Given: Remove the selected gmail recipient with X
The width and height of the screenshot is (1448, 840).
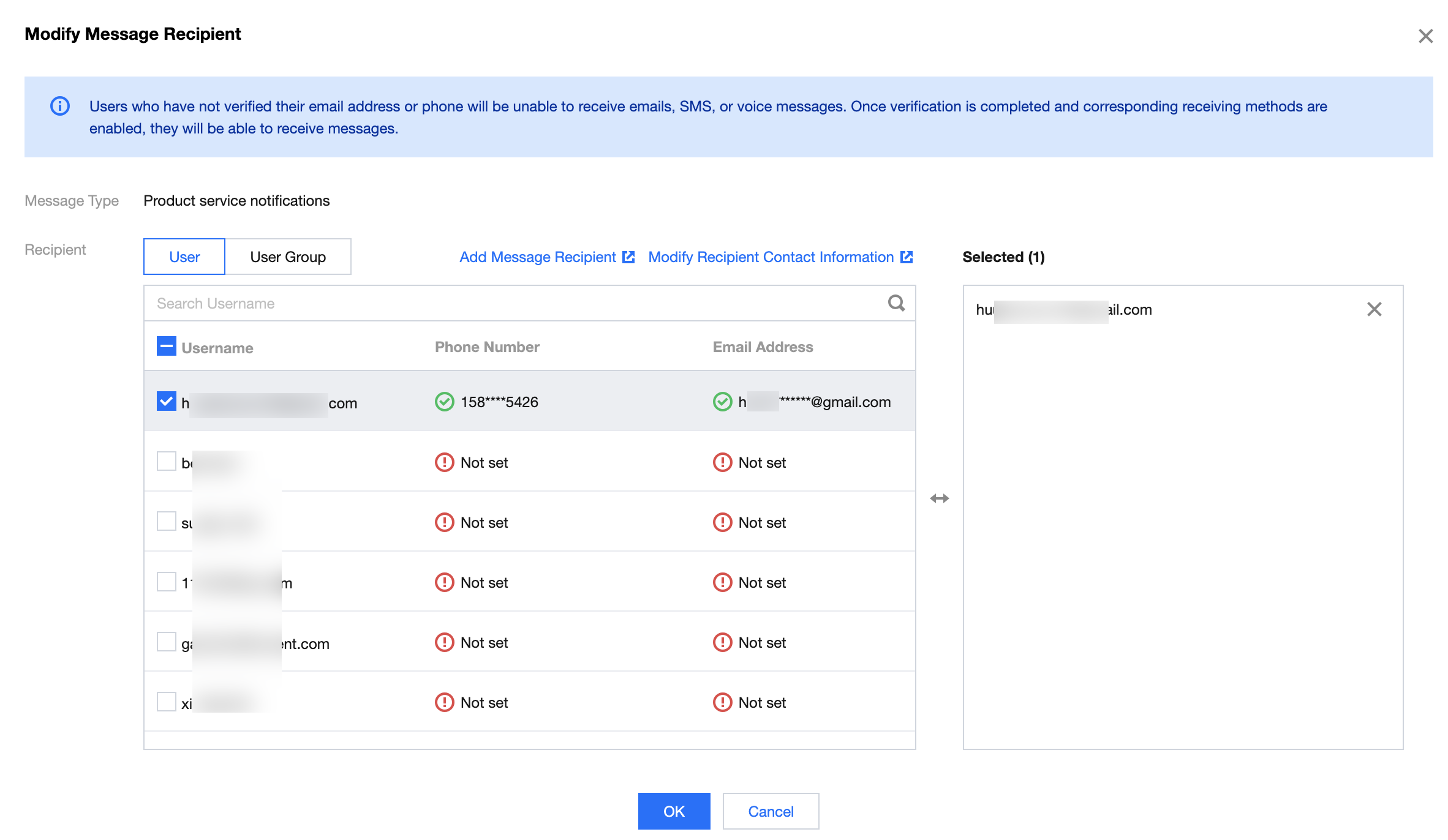Looking at the screenshot, I should (x=1374, y=309).
